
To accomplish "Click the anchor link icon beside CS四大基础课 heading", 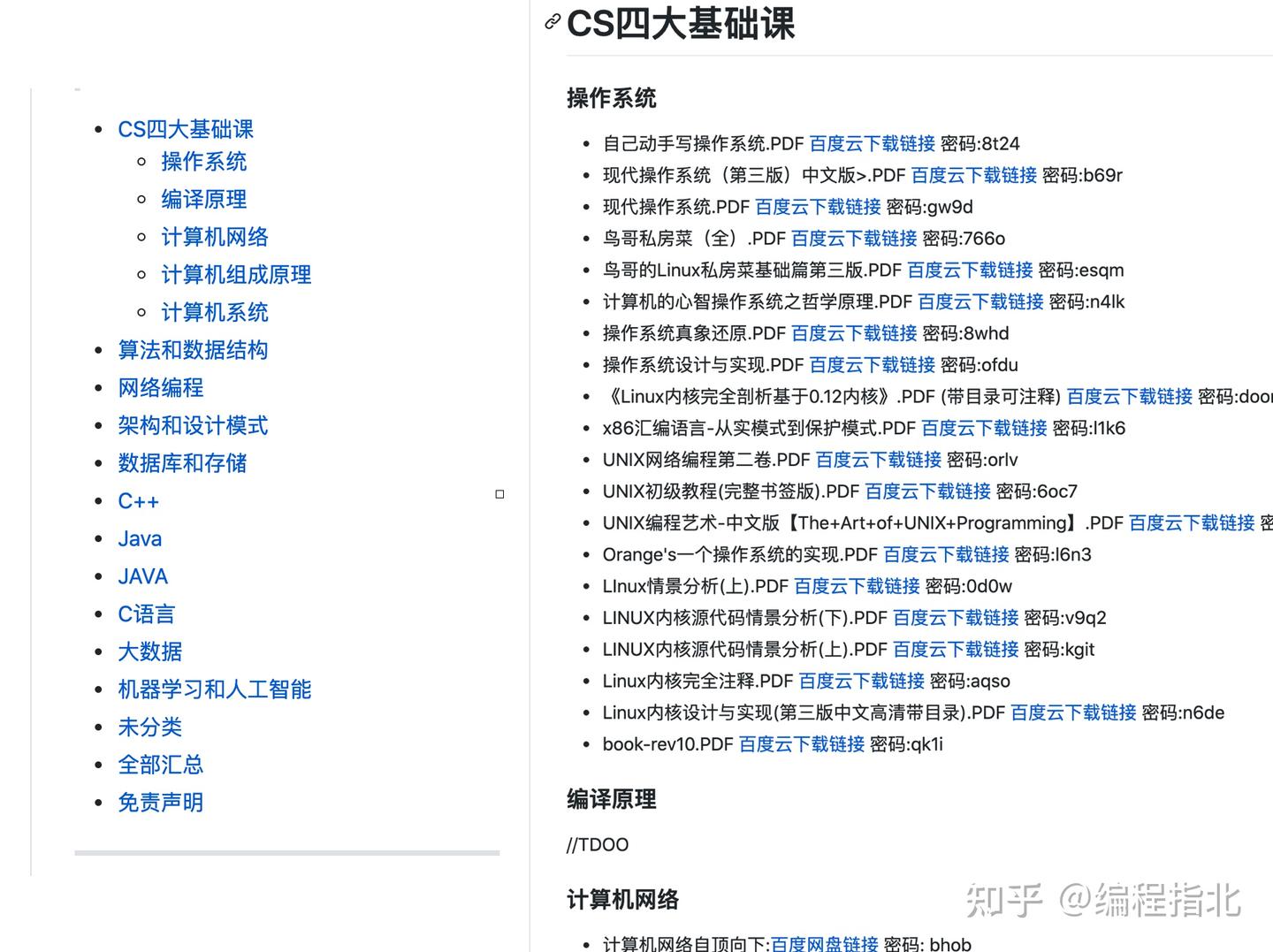I will click(x=553, y=22).
